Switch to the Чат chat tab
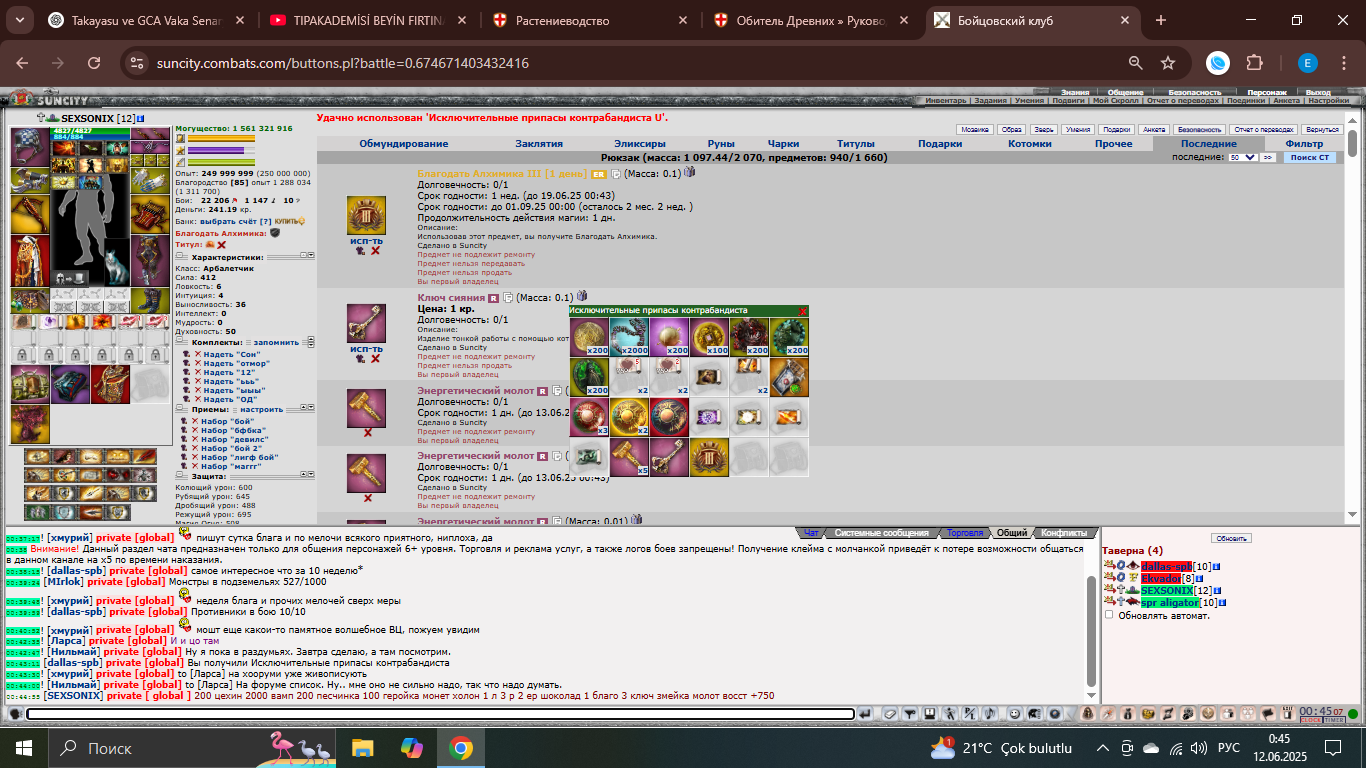 pos(811,533)
